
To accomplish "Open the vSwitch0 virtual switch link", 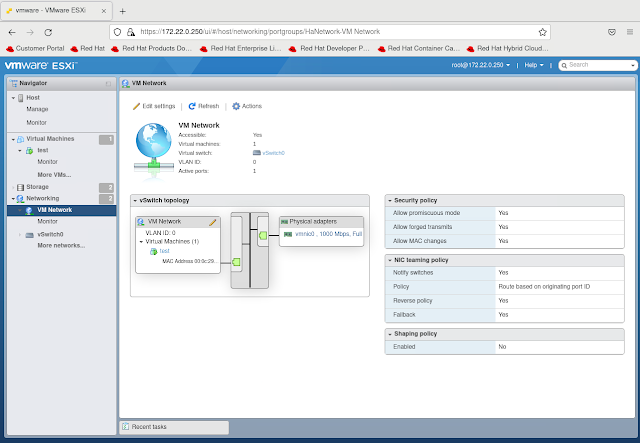I will pyautogui.click(x=273, y=153).
